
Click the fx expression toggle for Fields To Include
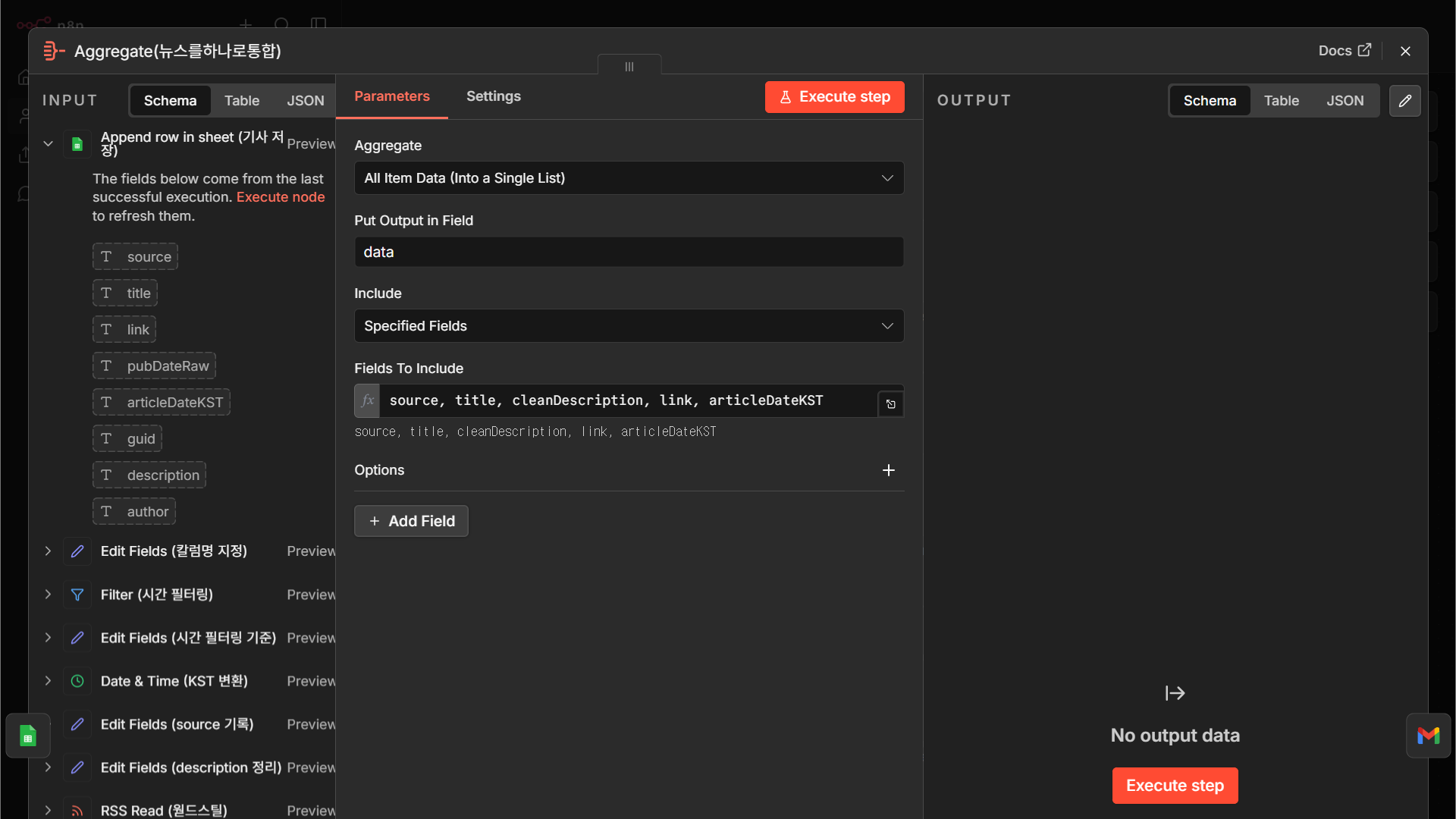pos(368,400)
